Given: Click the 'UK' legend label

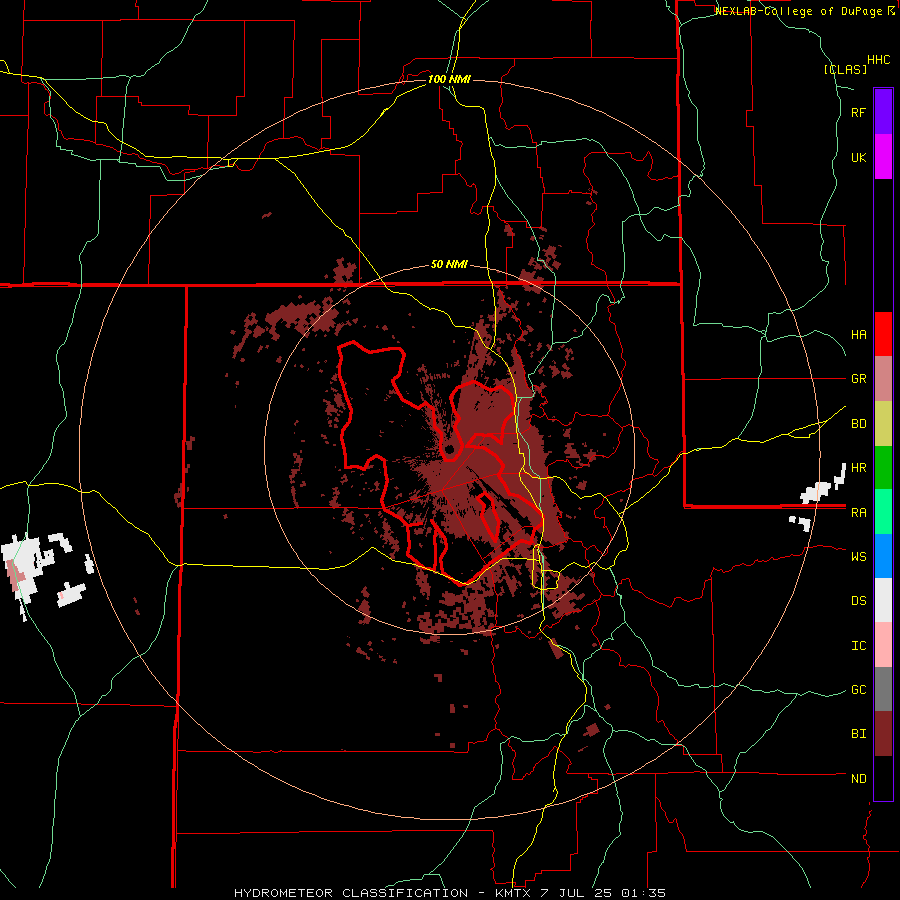Looking at the screenshot, I should pos(859,157).
